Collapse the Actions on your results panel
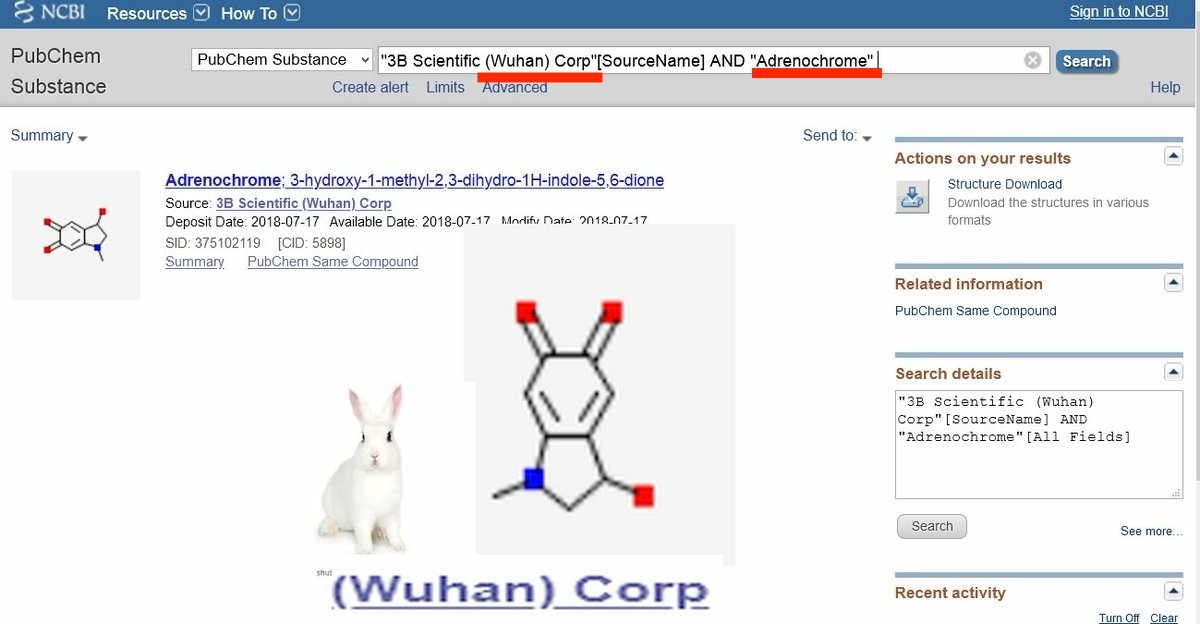1200x624 pixels. [1174, 157]
